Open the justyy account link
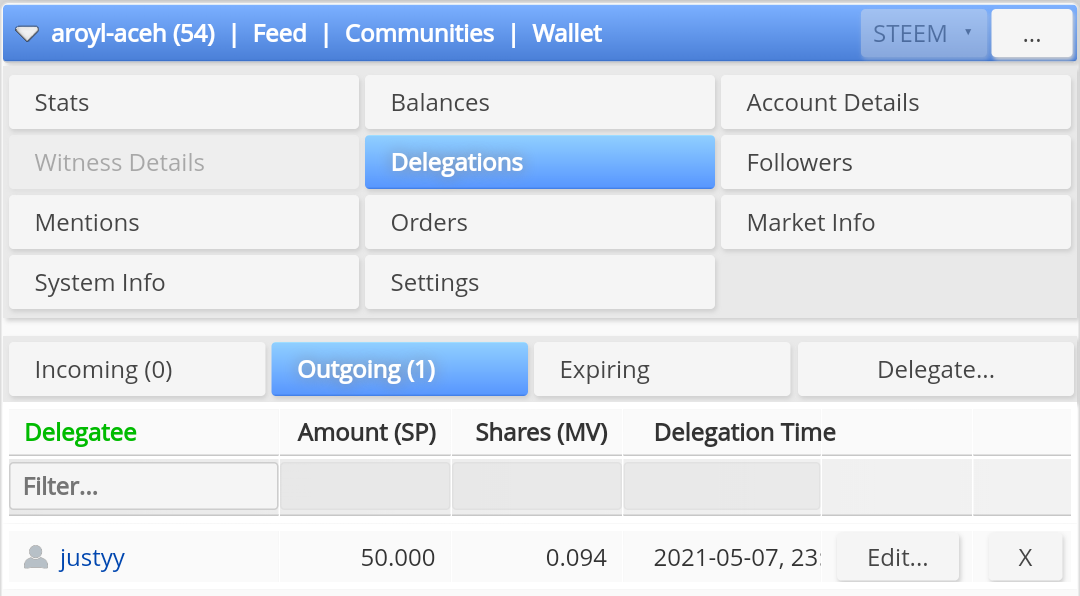This screenshot has height=596, width=1080. (92, 558)
